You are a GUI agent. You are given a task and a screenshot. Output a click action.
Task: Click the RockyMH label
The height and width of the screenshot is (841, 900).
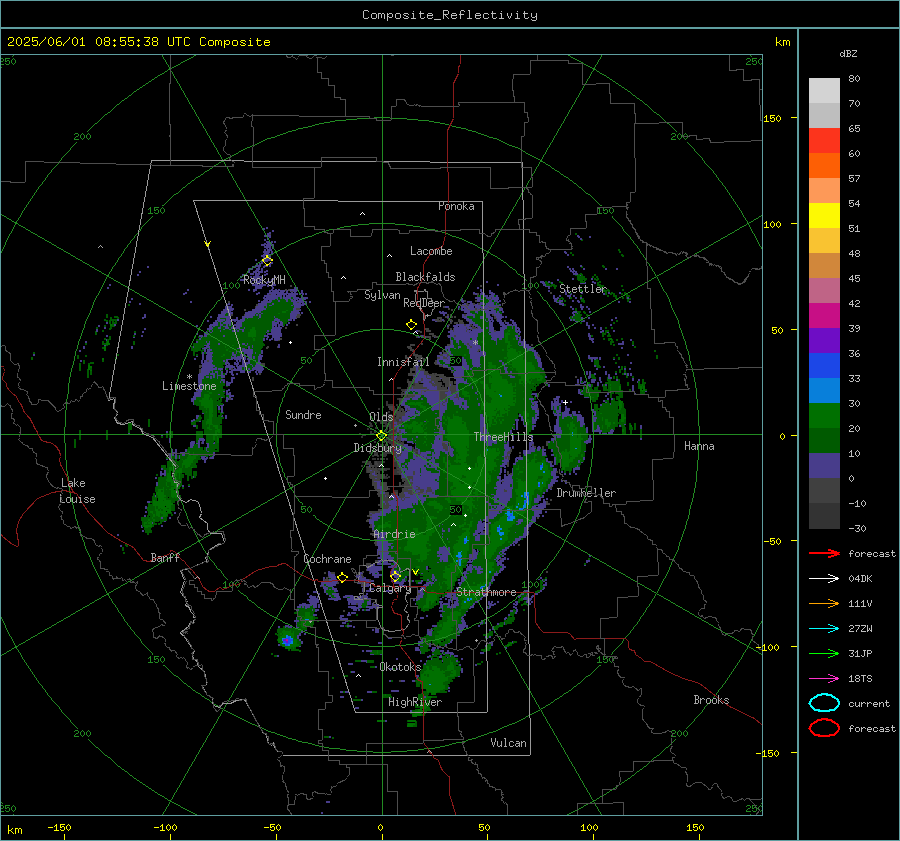tap(264, 280)
